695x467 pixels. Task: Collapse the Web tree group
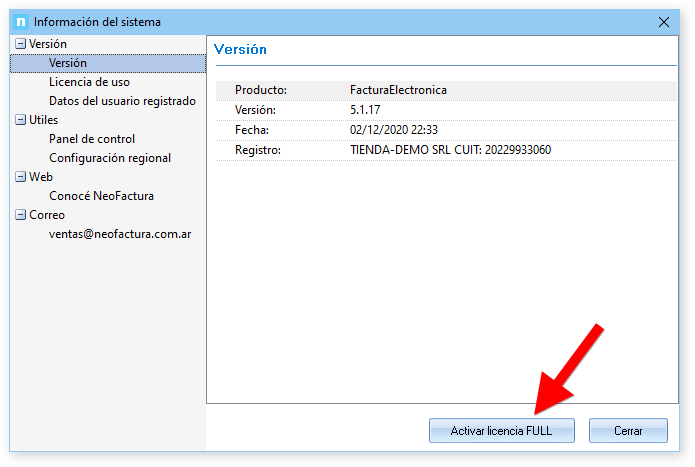(x=20, y=177)
